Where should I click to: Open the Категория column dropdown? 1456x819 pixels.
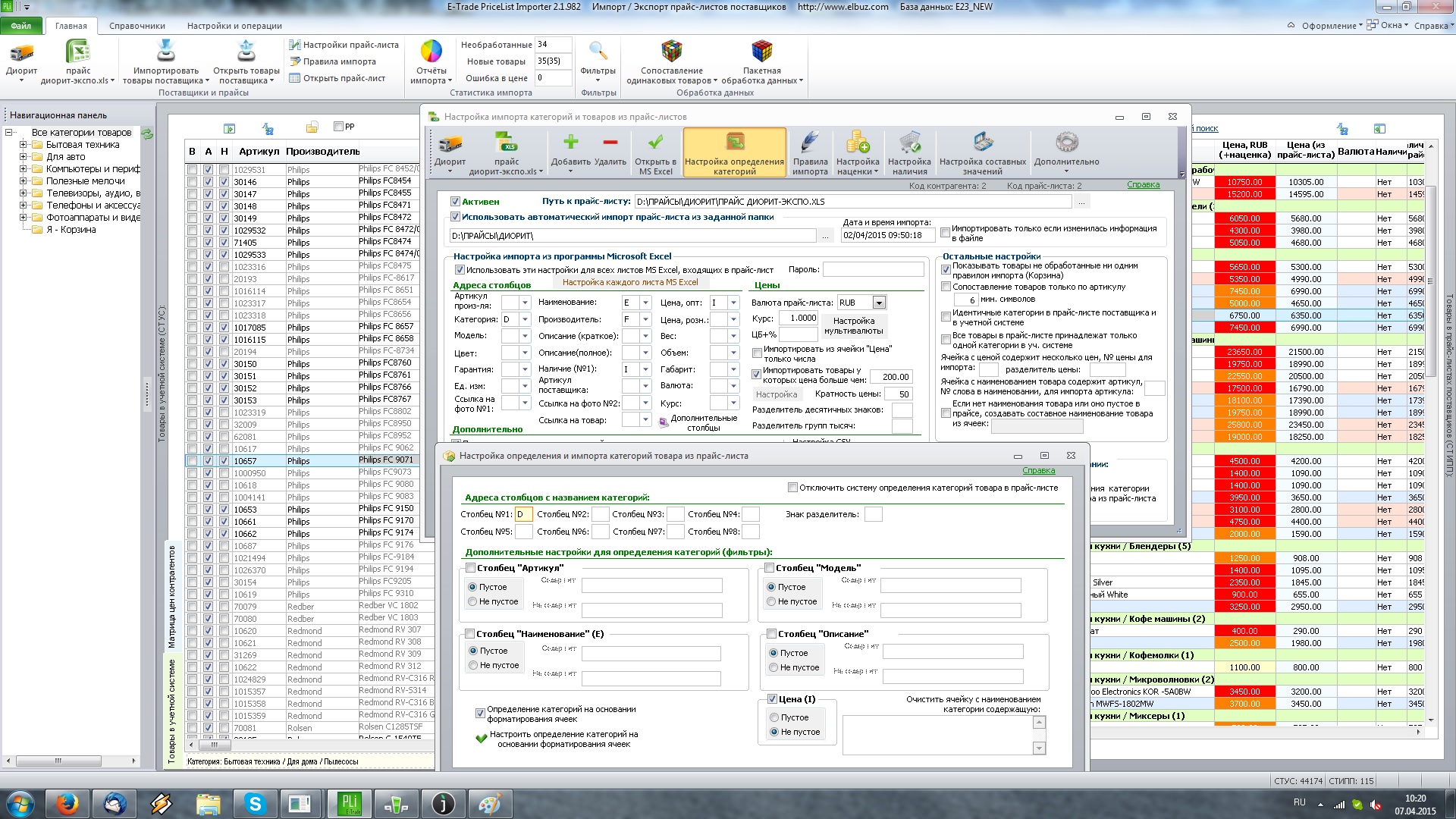[x=525, y=319]
